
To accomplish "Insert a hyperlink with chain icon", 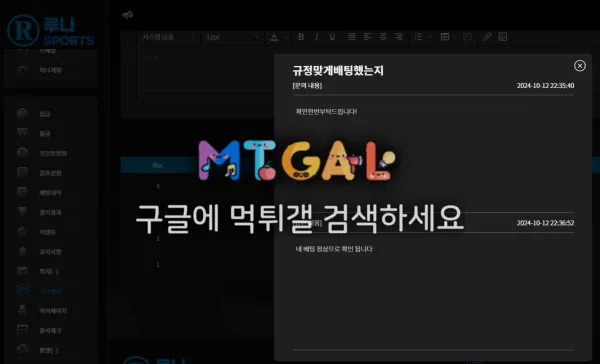I will click(x=487, y=37).
